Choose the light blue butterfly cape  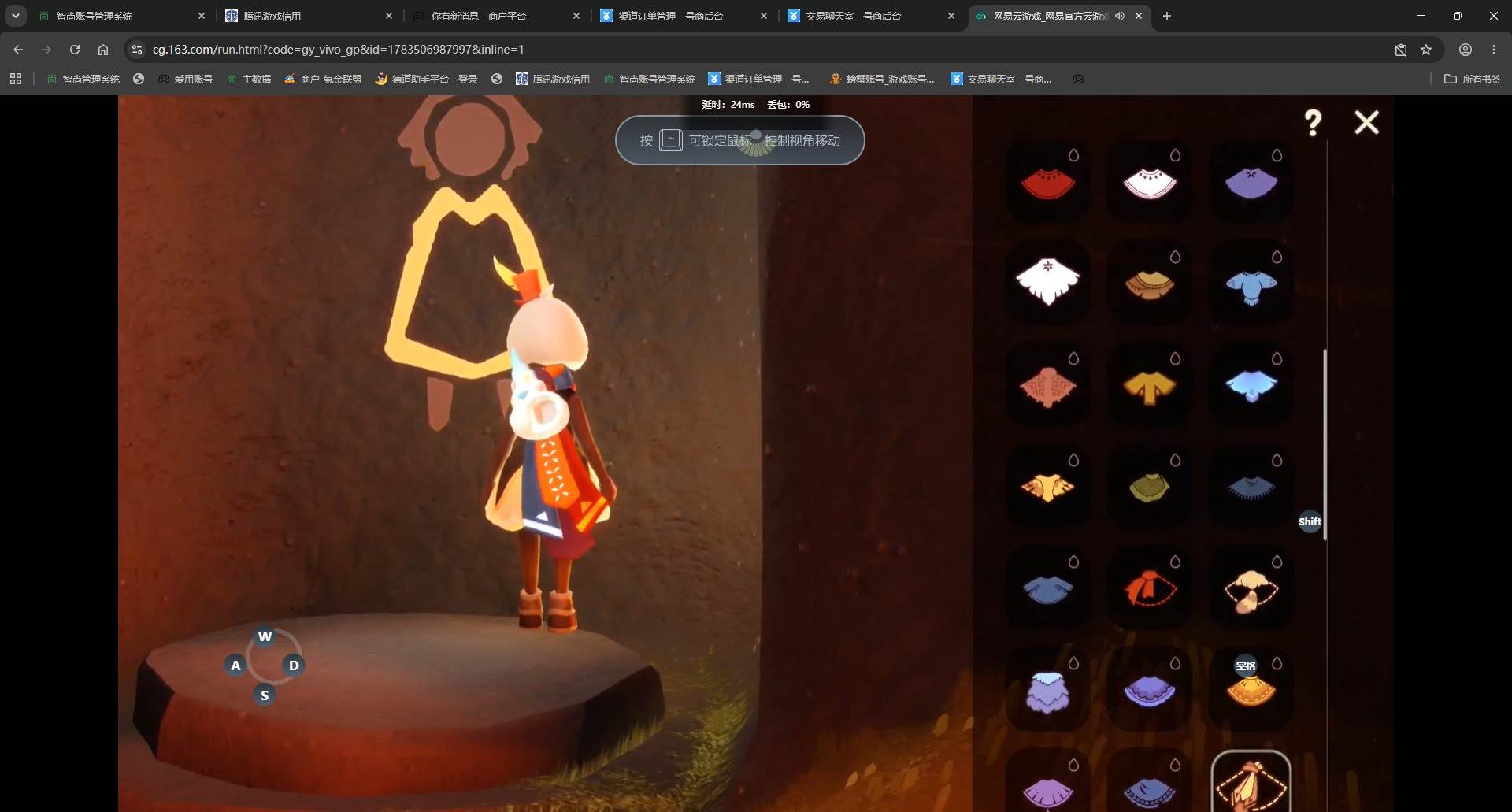pyautogui.click(x=1251, y=385)
